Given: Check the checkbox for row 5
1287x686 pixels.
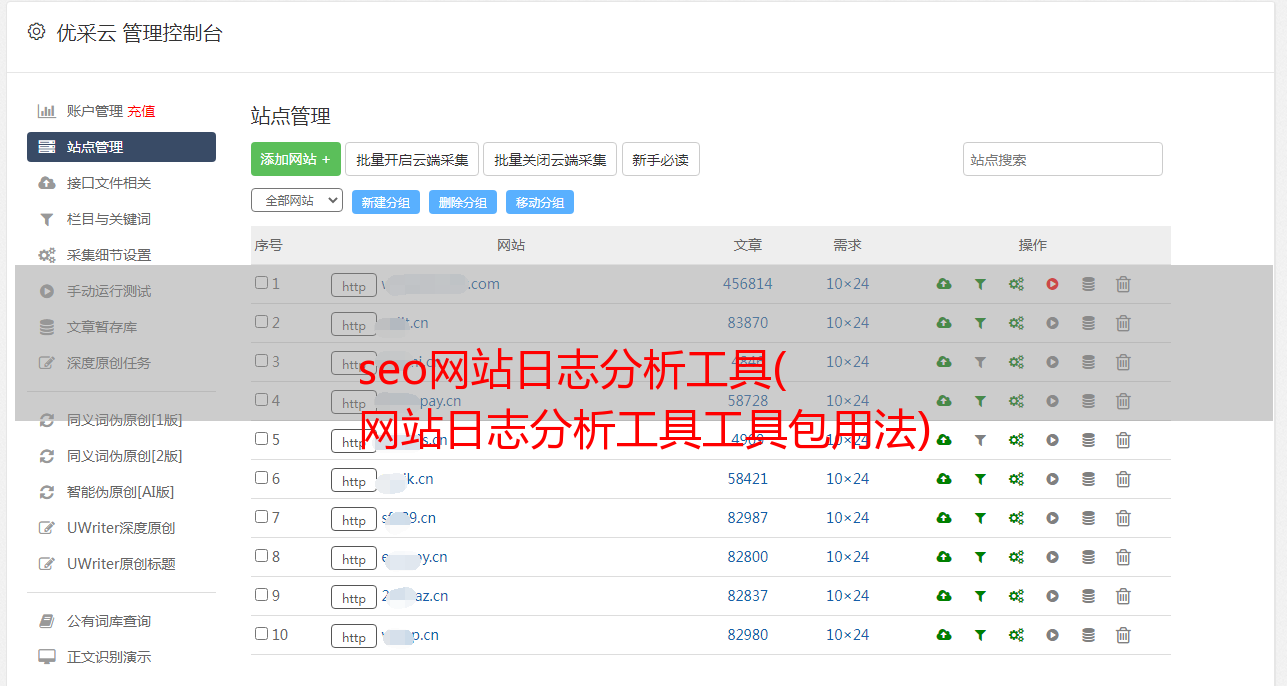Looking at the screenshot, I should click(x=261, y=439).
